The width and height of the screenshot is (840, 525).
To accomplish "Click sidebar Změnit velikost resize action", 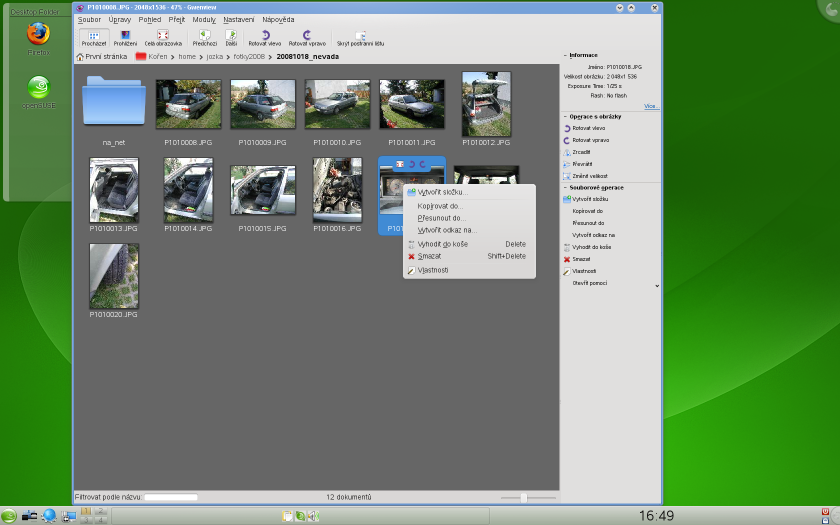I will tap(586, 176).
